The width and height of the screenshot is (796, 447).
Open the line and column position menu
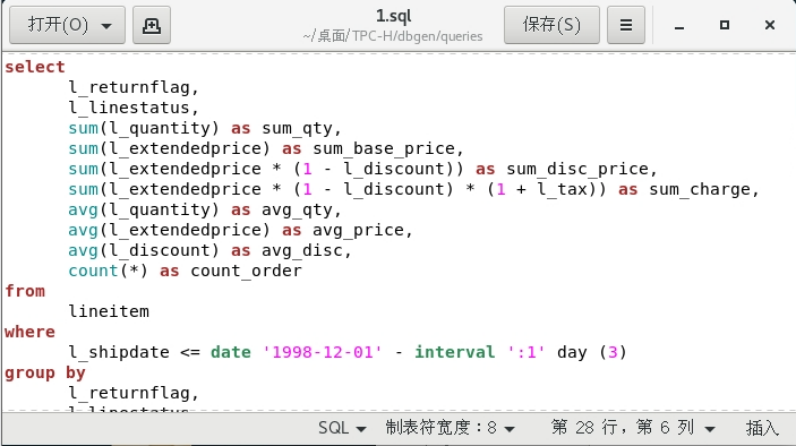pyautogui.click(x=634, y=428)
